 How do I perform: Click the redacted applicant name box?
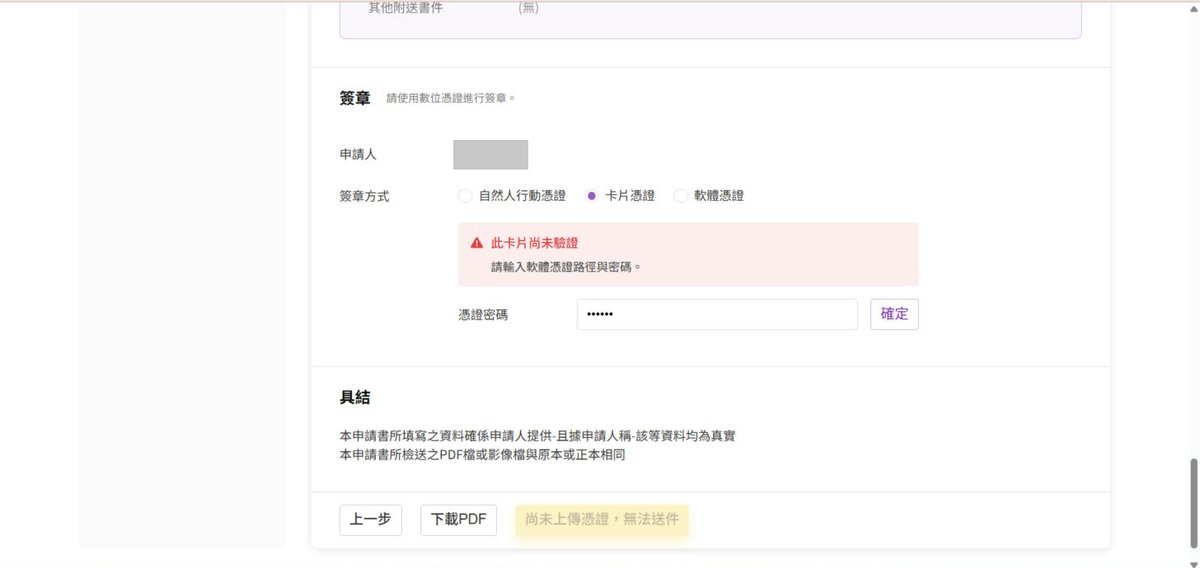point(490,155)
